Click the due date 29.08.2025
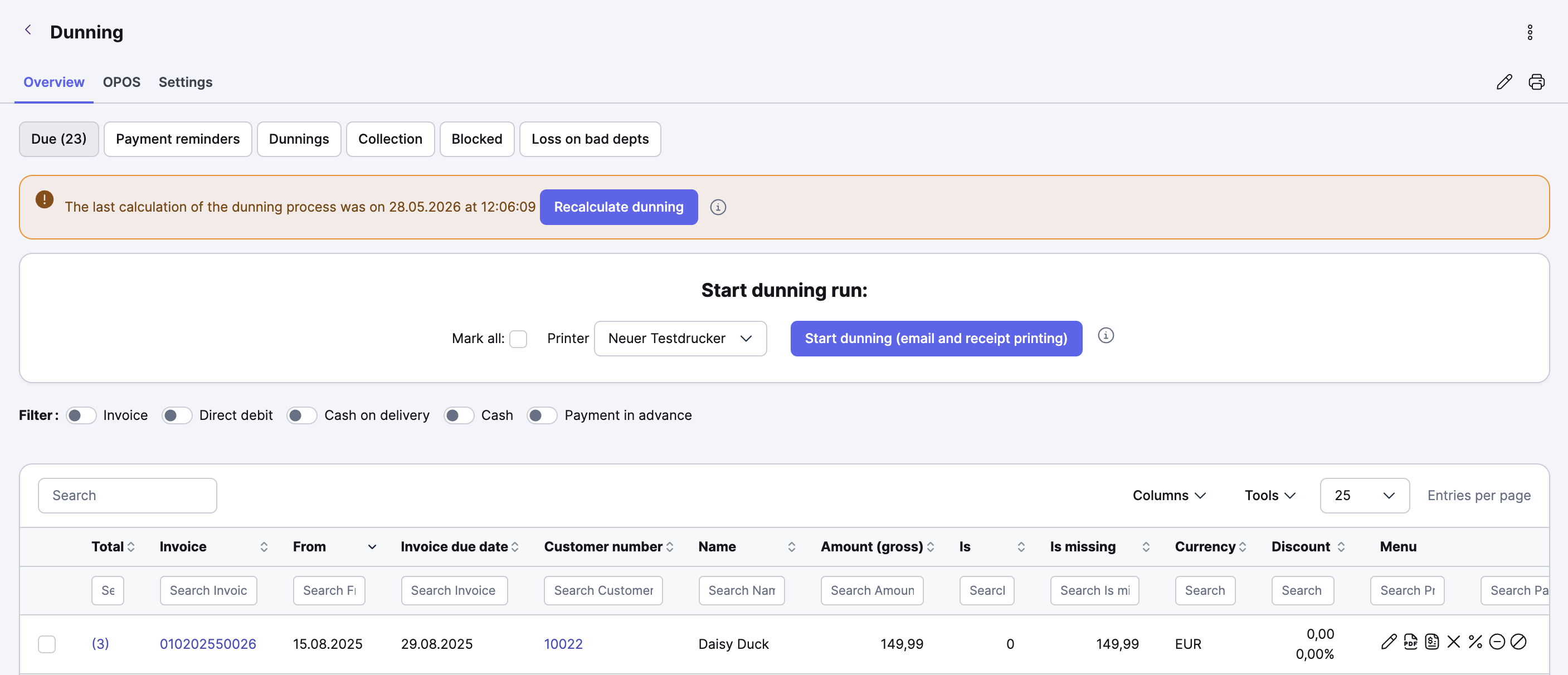 pos(436,644)
